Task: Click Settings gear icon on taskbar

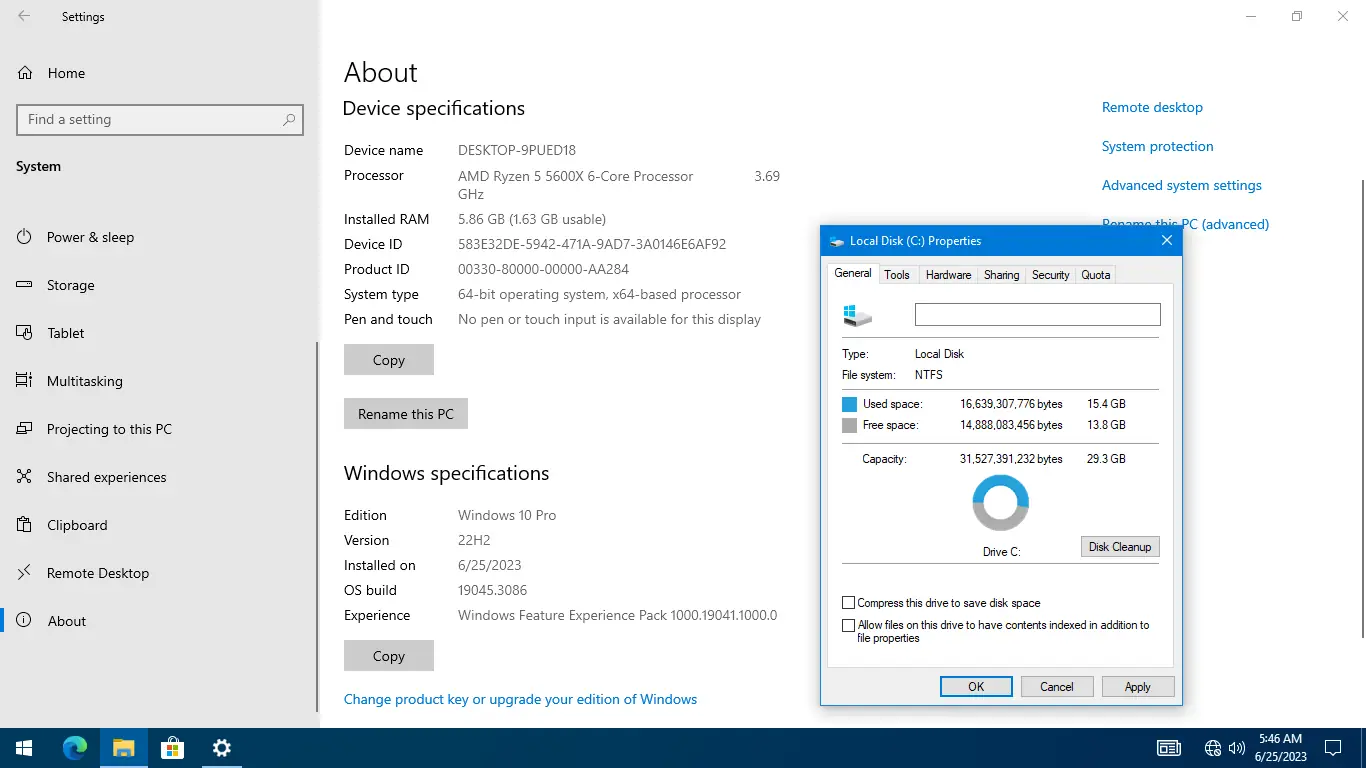Action: (221, 748)
